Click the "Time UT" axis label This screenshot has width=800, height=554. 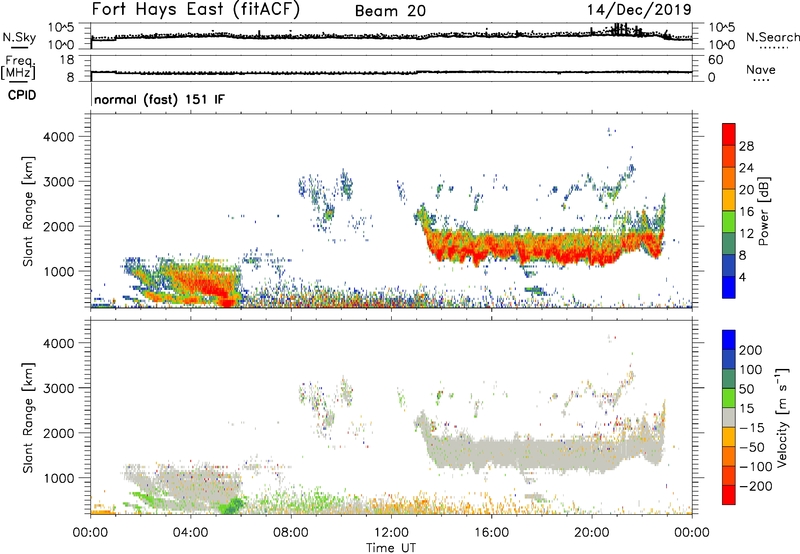click(x=391, y=548)
